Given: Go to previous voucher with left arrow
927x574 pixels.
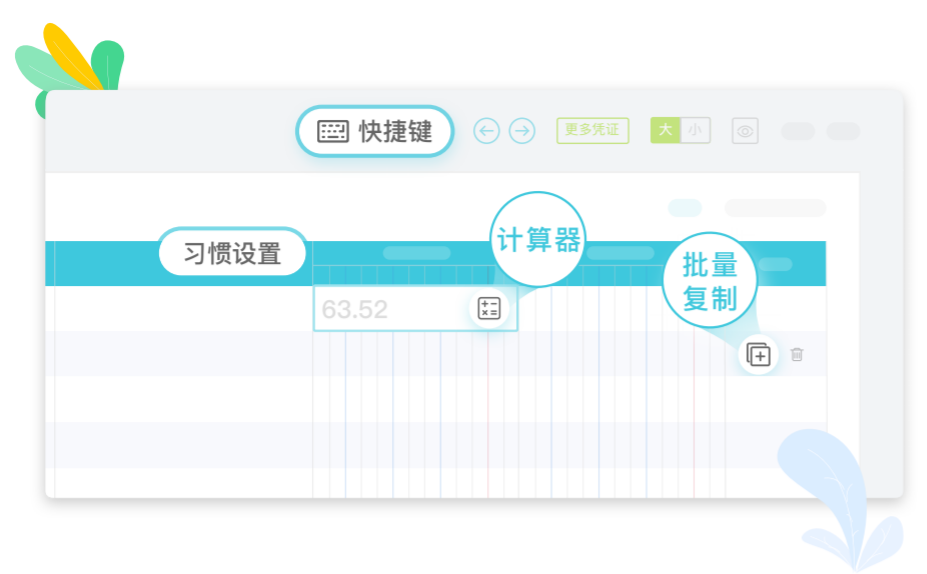Looking at the screenshot, I should click(487, 131).
